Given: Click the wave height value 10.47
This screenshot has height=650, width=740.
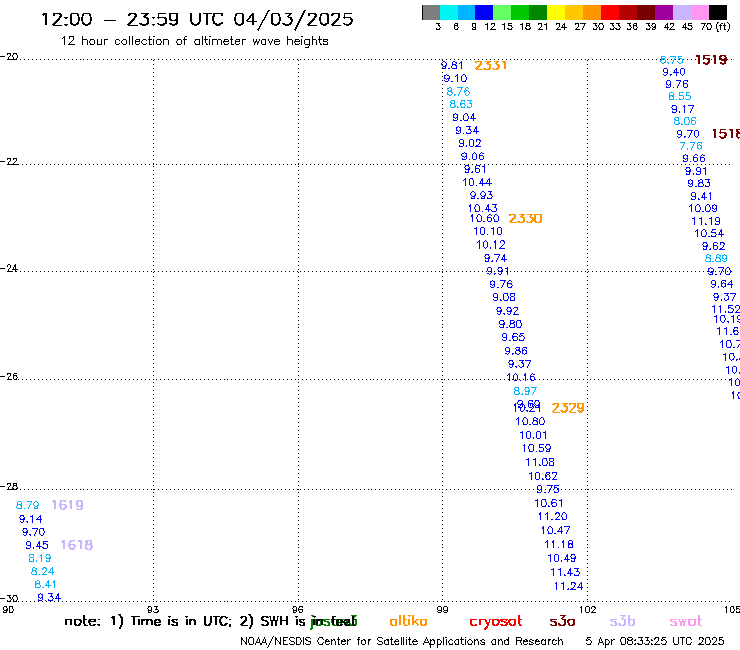Looking at the screenshot, I should click(555, 531).
